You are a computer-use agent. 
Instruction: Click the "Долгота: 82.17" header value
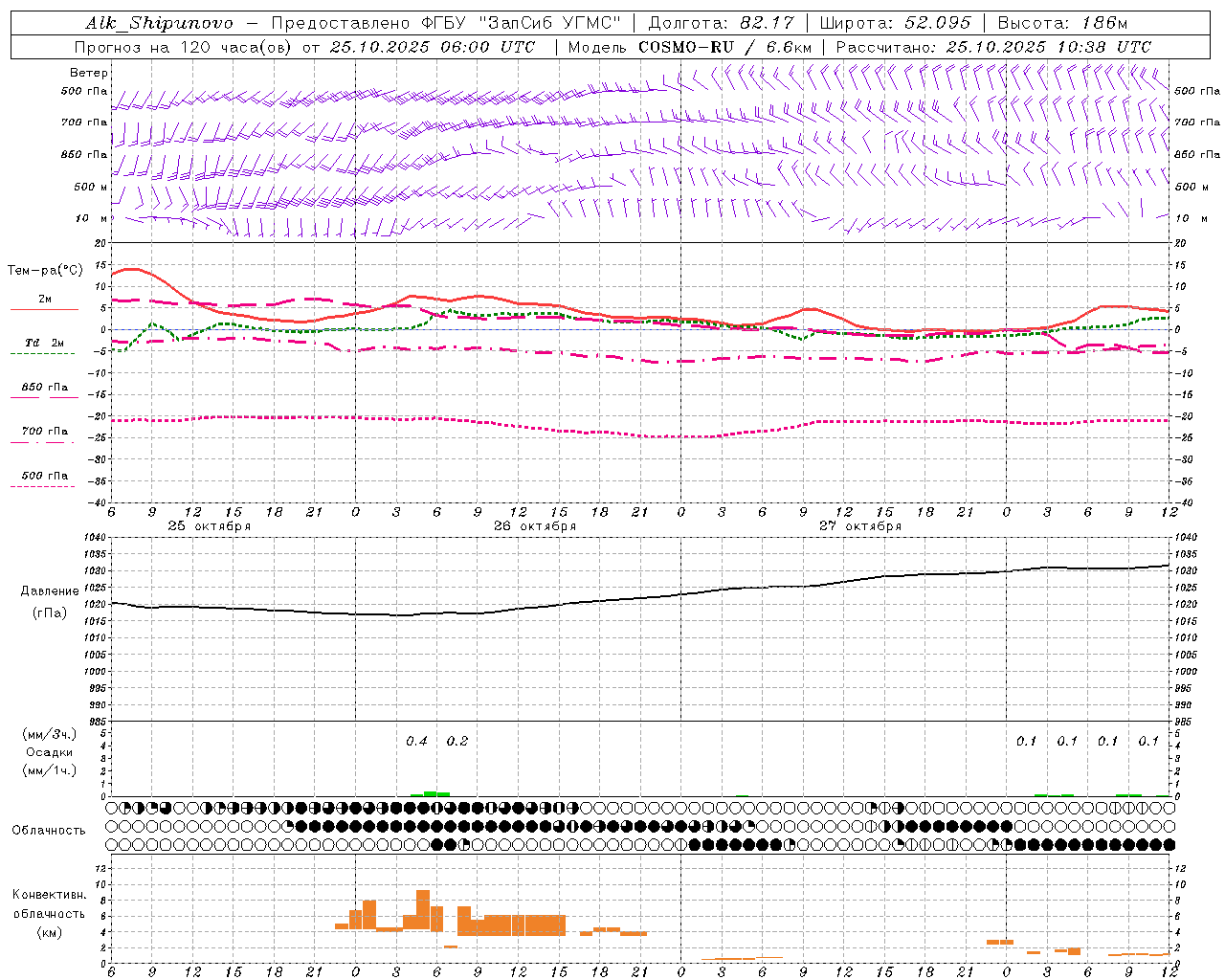[x=722, y=23]
